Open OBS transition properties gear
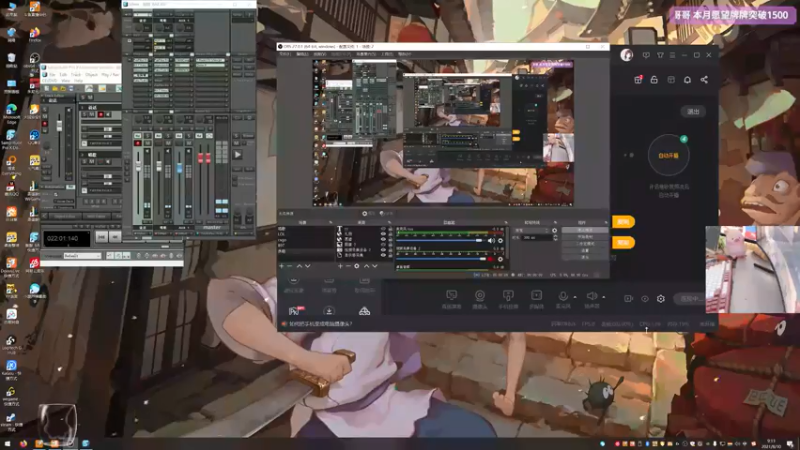The image size is (800, 450). [x=555, y=231]
